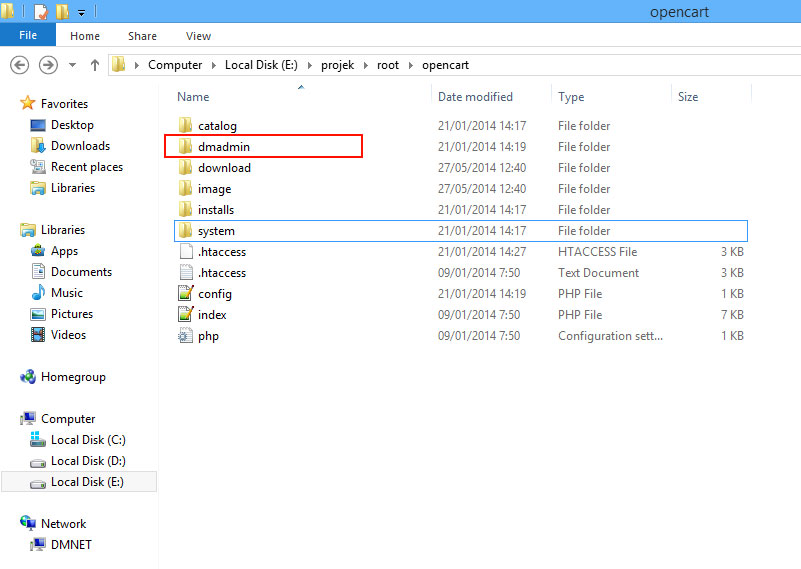Open the Share ribbon tab
The width and height of the screenshot is (801, 569).
(x=142, y=36)
